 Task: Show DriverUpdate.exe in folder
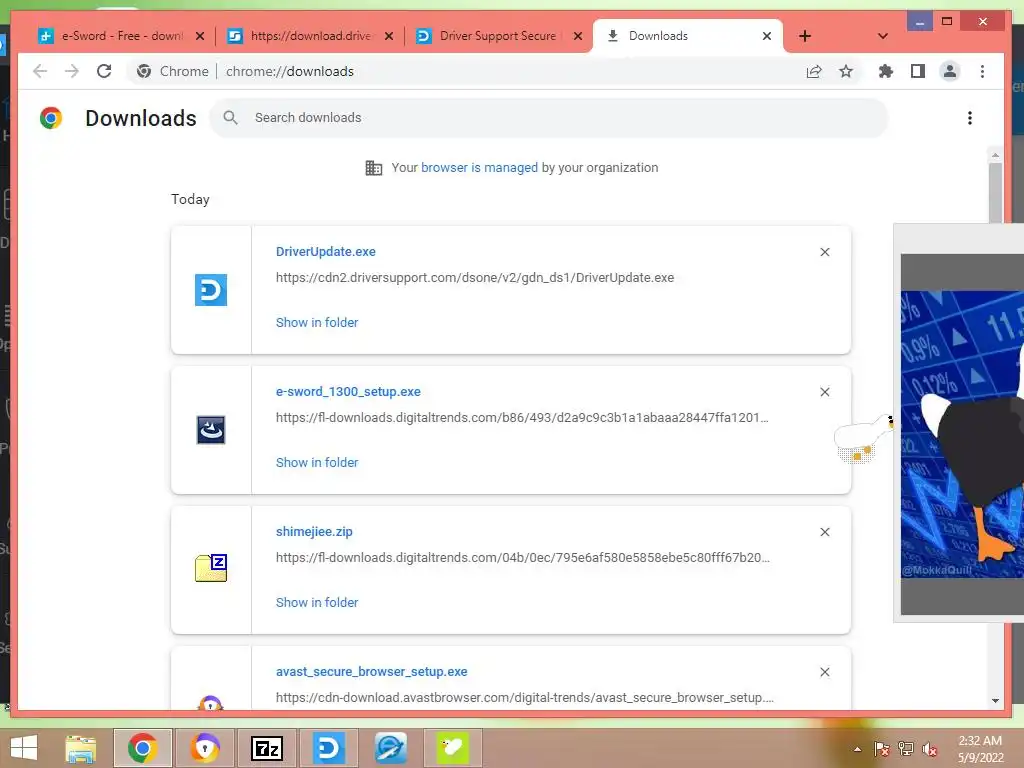tap(317, 323)
